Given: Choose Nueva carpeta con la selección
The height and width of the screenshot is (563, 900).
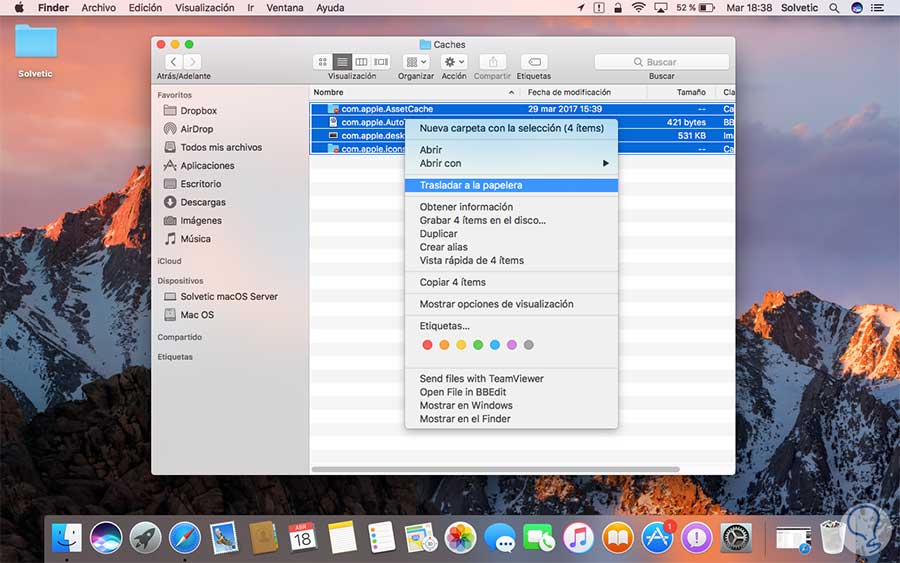Looking at the screenshot, I should click(511, 128).
